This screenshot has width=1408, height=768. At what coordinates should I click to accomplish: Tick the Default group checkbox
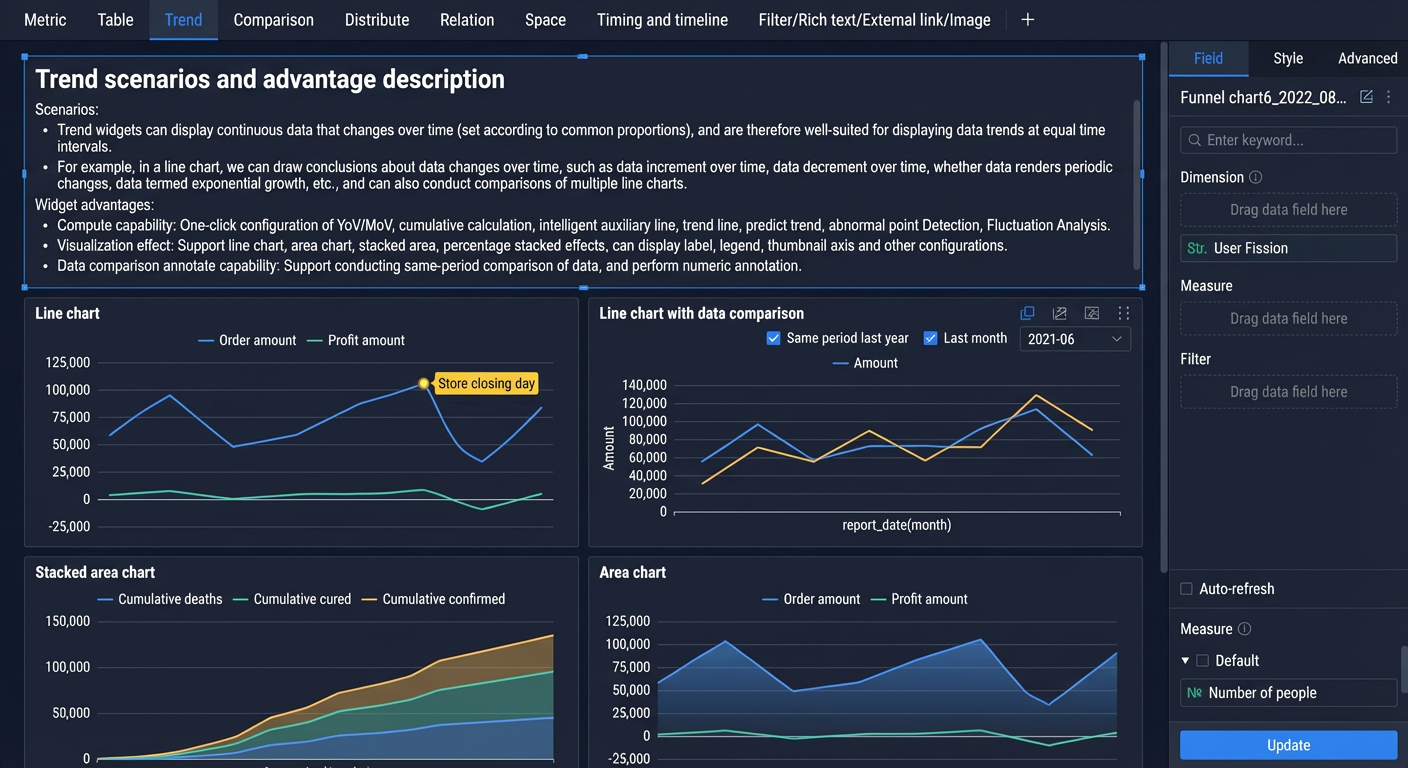(1203, 661)
